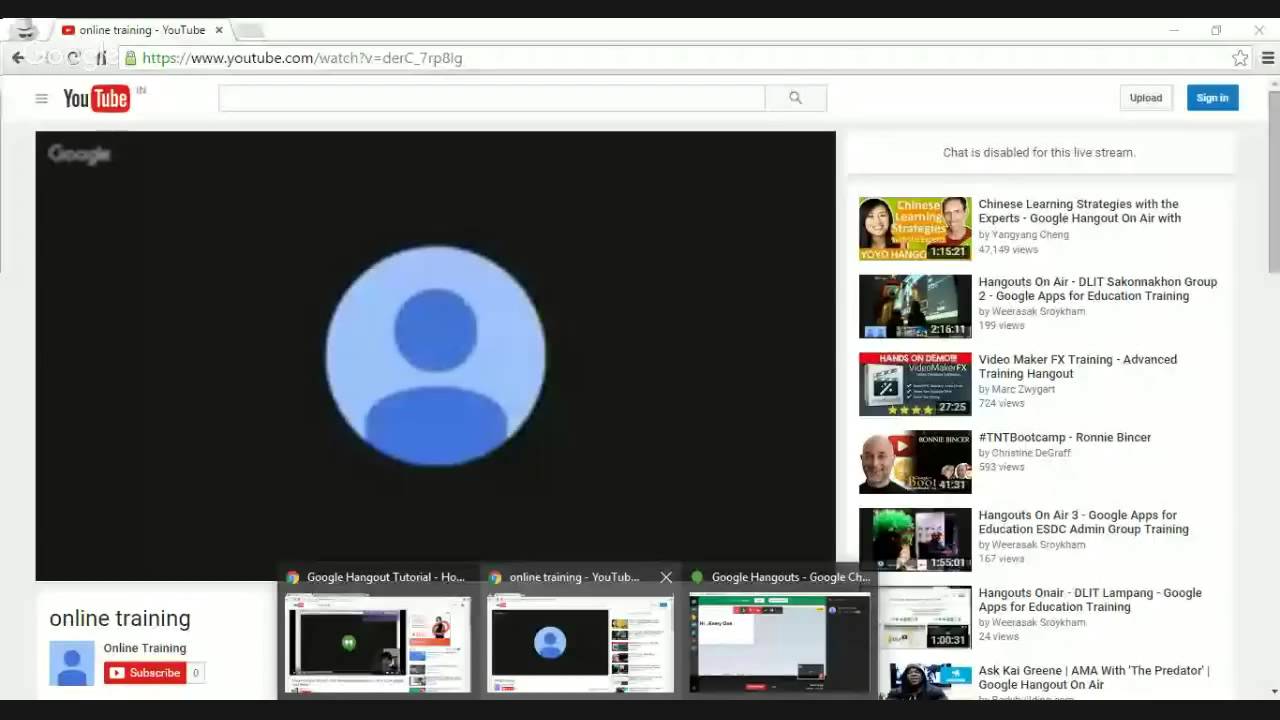Focus the YouTube search input field
Screen dimensions: 1280x720
[x=492, y=98]
